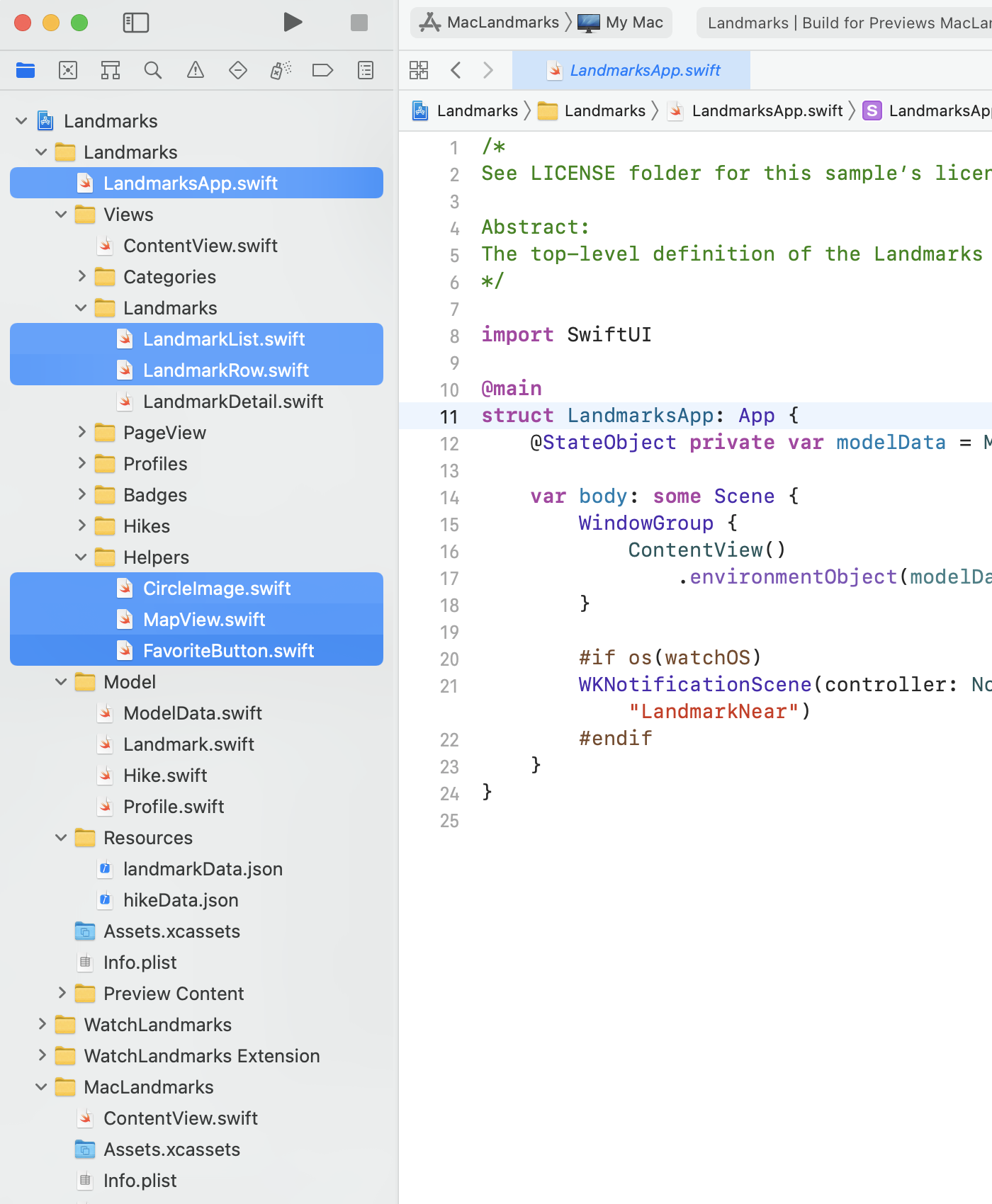The width and height of the screenshot is (992, 1204).
Task: Go back in editor history
Action: tap(456, 70)
